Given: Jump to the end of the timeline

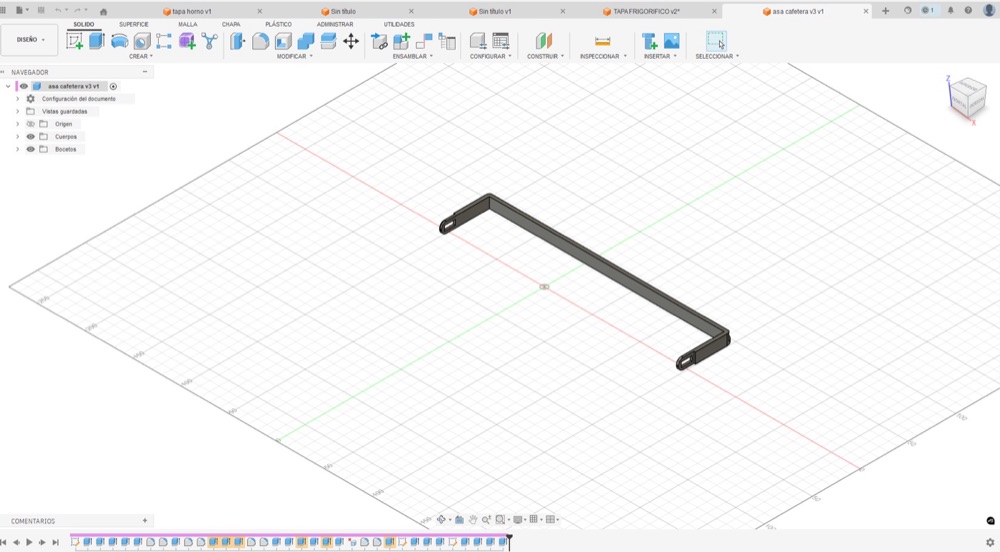Looking at the screenshot, I should click(x=55, y=542).
